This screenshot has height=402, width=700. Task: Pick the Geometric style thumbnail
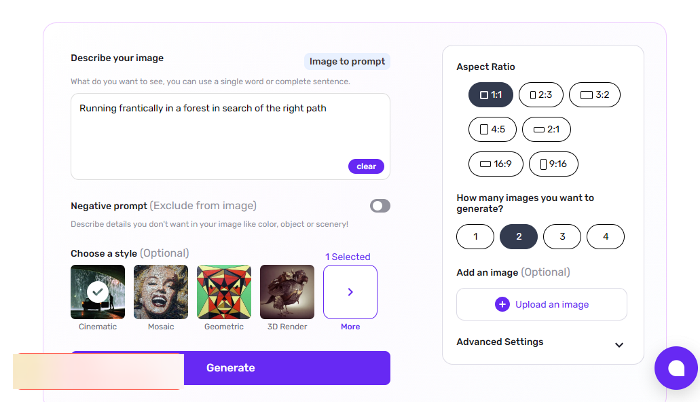(223, 292)
